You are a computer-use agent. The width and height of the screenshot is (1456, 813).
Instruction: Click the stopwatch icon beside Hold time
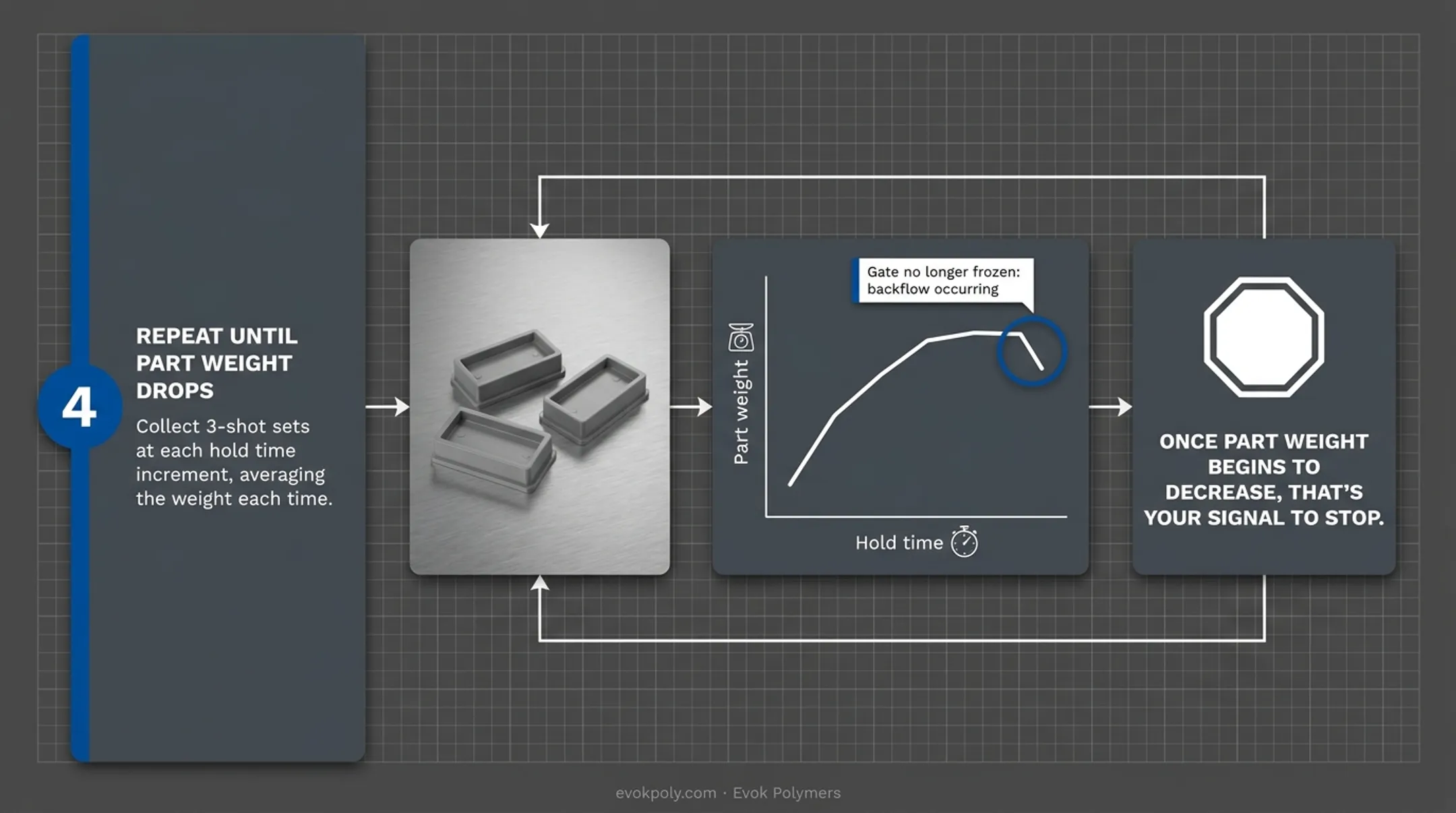point(964,541)
